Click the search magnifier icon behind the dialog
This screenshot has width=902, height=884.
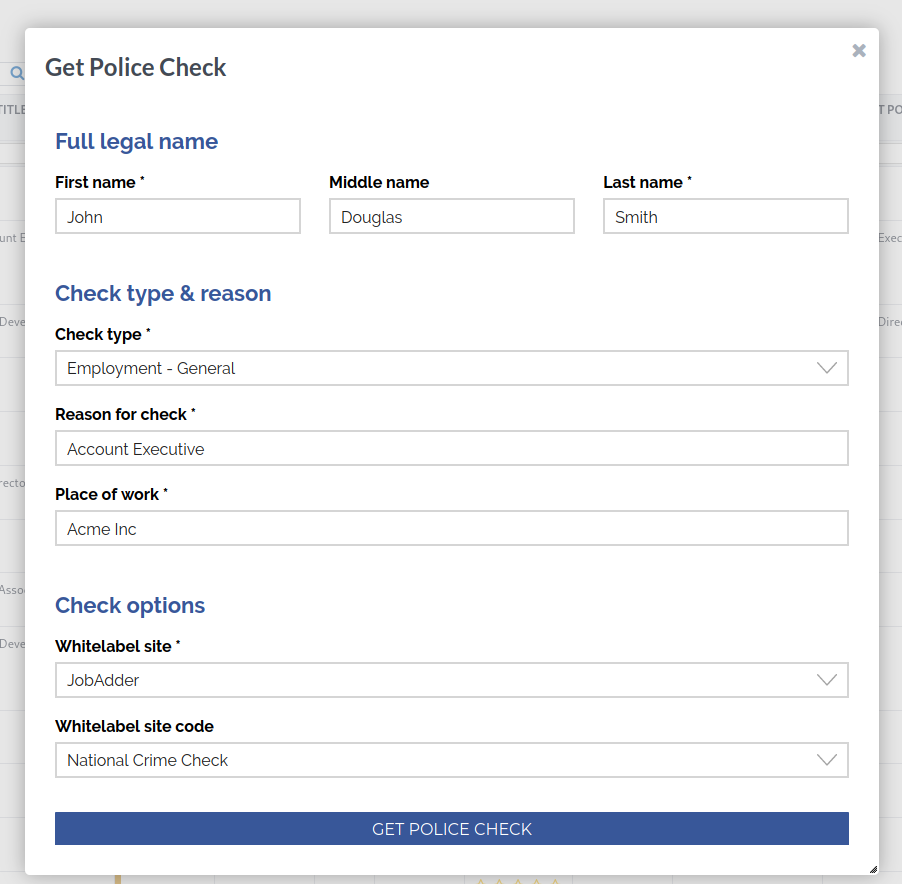(16, 73)
